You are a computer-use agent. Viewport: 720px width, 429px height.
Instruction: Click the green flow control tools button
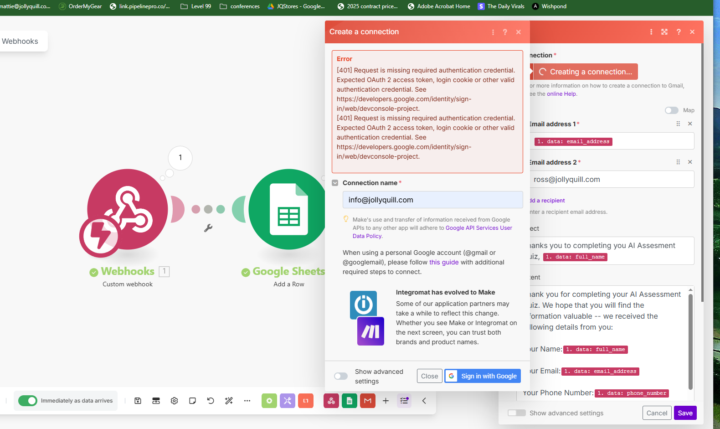pyautogui.click(x=269, y=401)
